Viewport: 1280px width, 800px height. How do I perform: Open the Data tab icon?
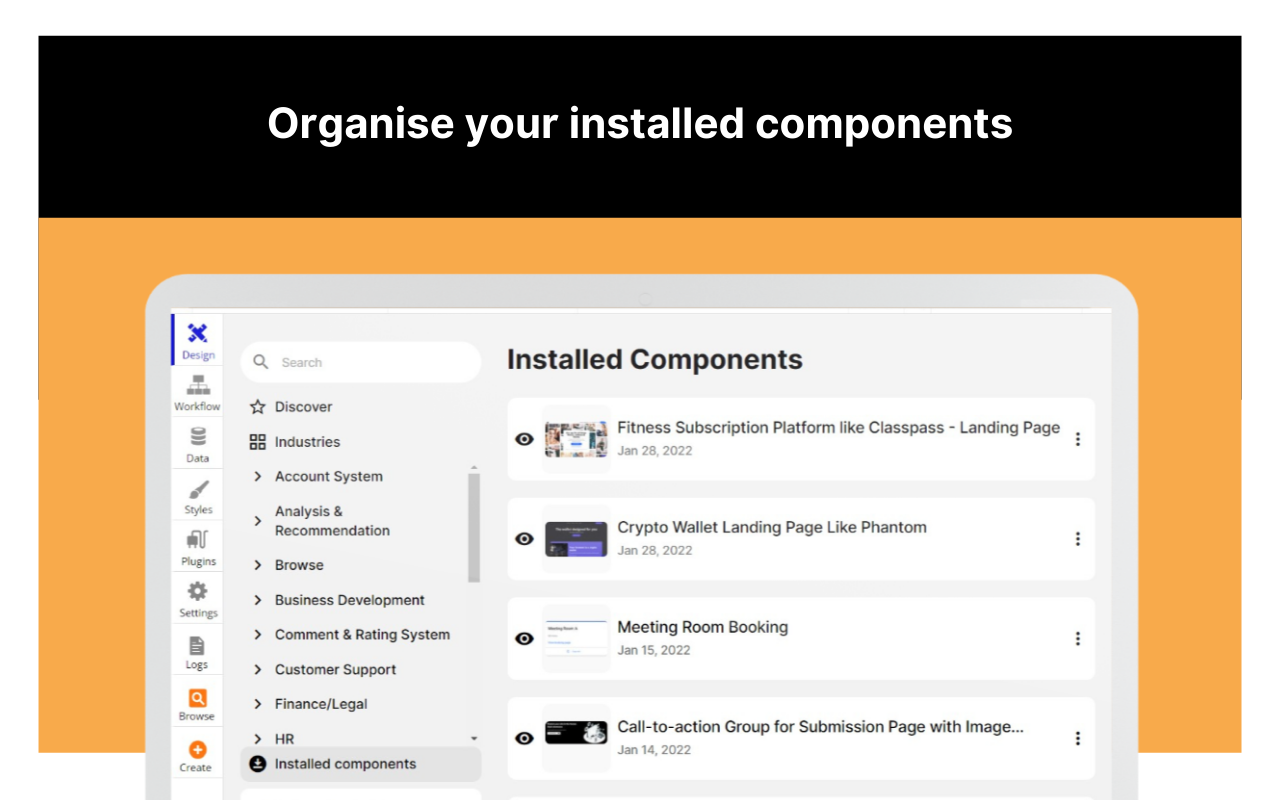[x=198, y=437]
